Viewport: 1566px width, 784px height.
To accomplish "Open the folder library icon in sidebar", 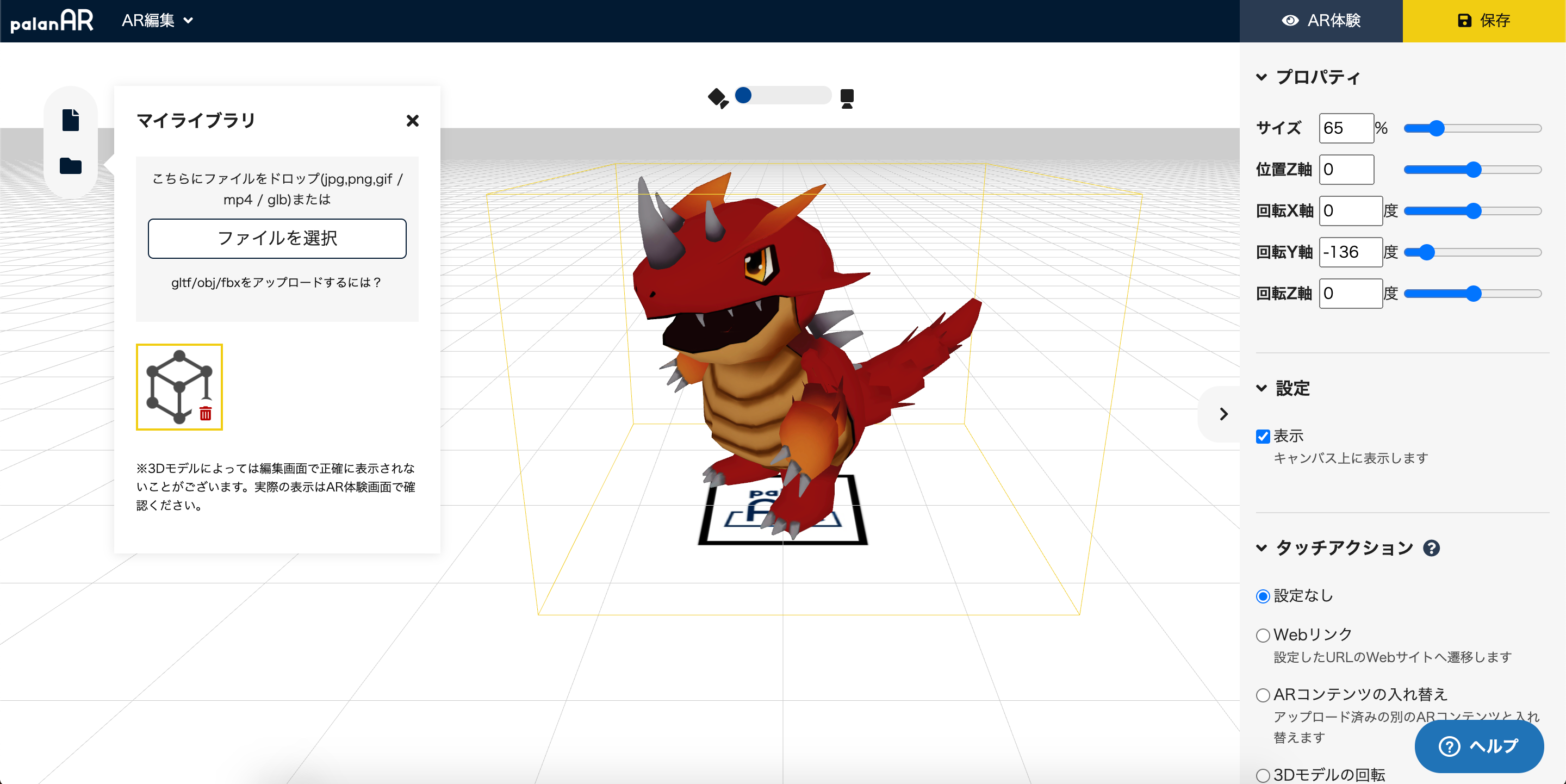I will pos(71,165).
